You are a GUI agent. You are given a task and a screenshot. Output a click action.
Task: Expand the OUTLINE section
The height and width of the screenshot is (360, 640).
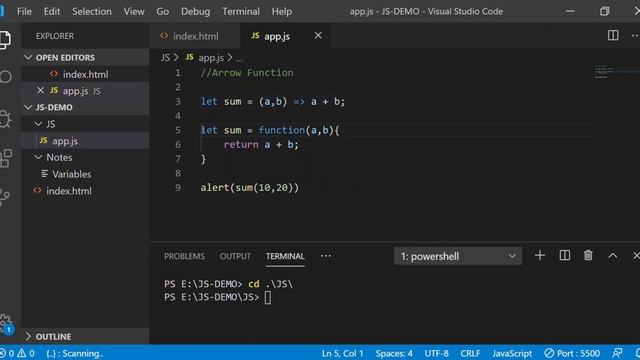85,337
